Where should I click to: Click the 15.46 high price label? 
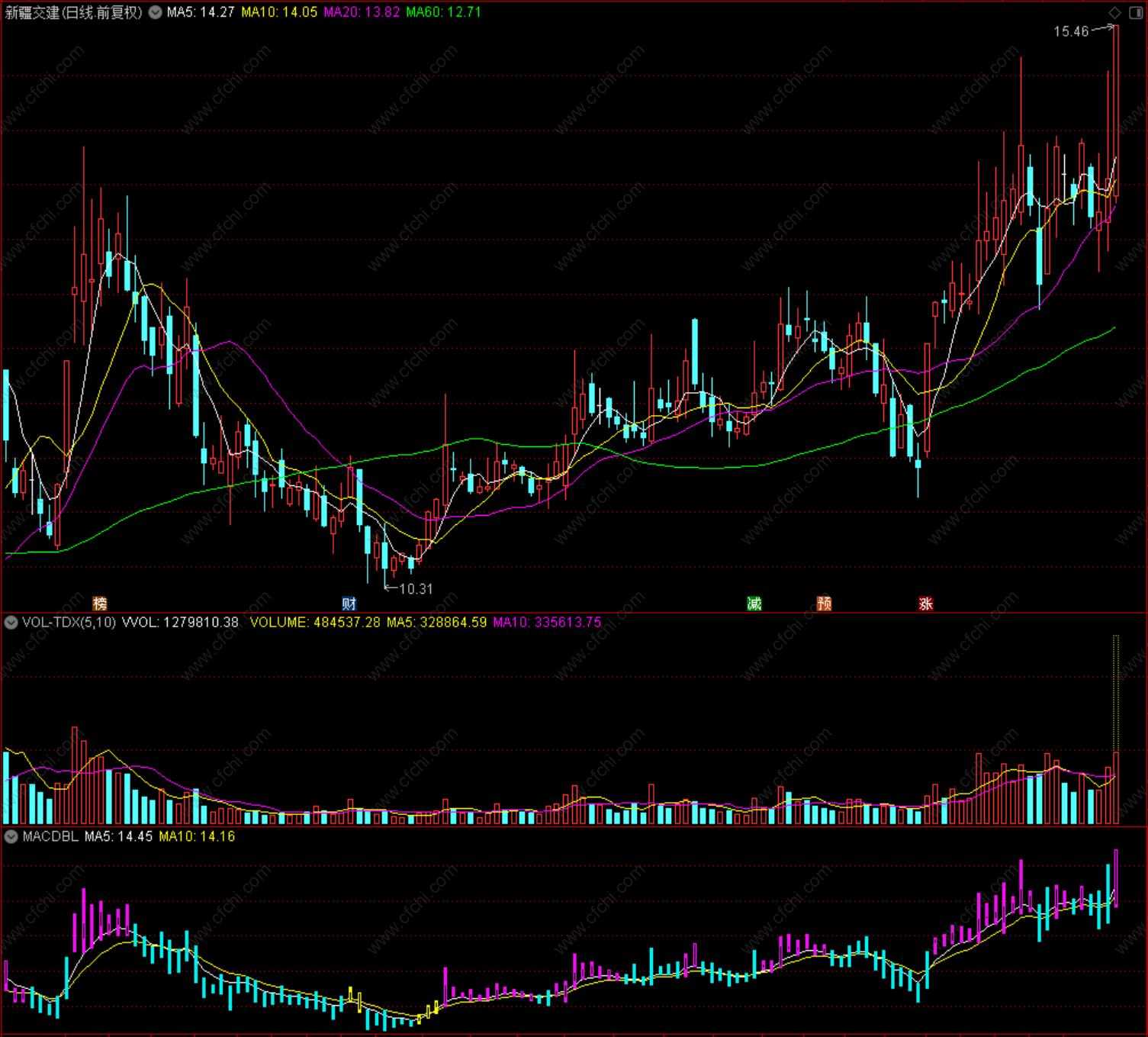[1071, 31]
